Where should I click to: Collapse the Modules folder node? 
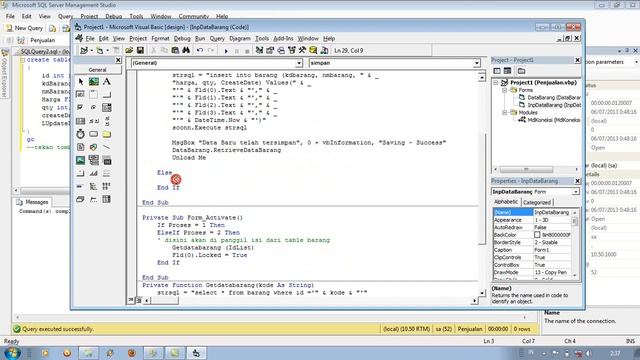tap(504, 112)
